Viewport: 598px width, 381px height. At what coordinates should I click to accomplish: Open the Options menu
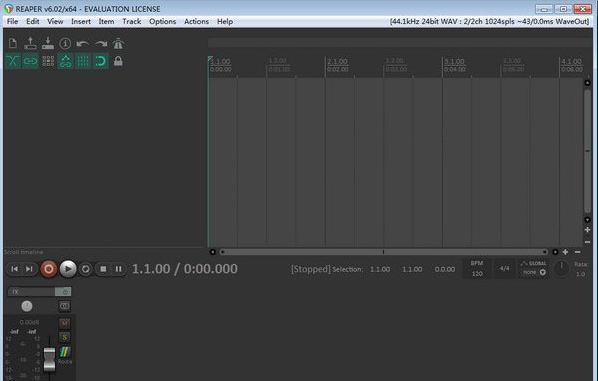click(162, 21)
